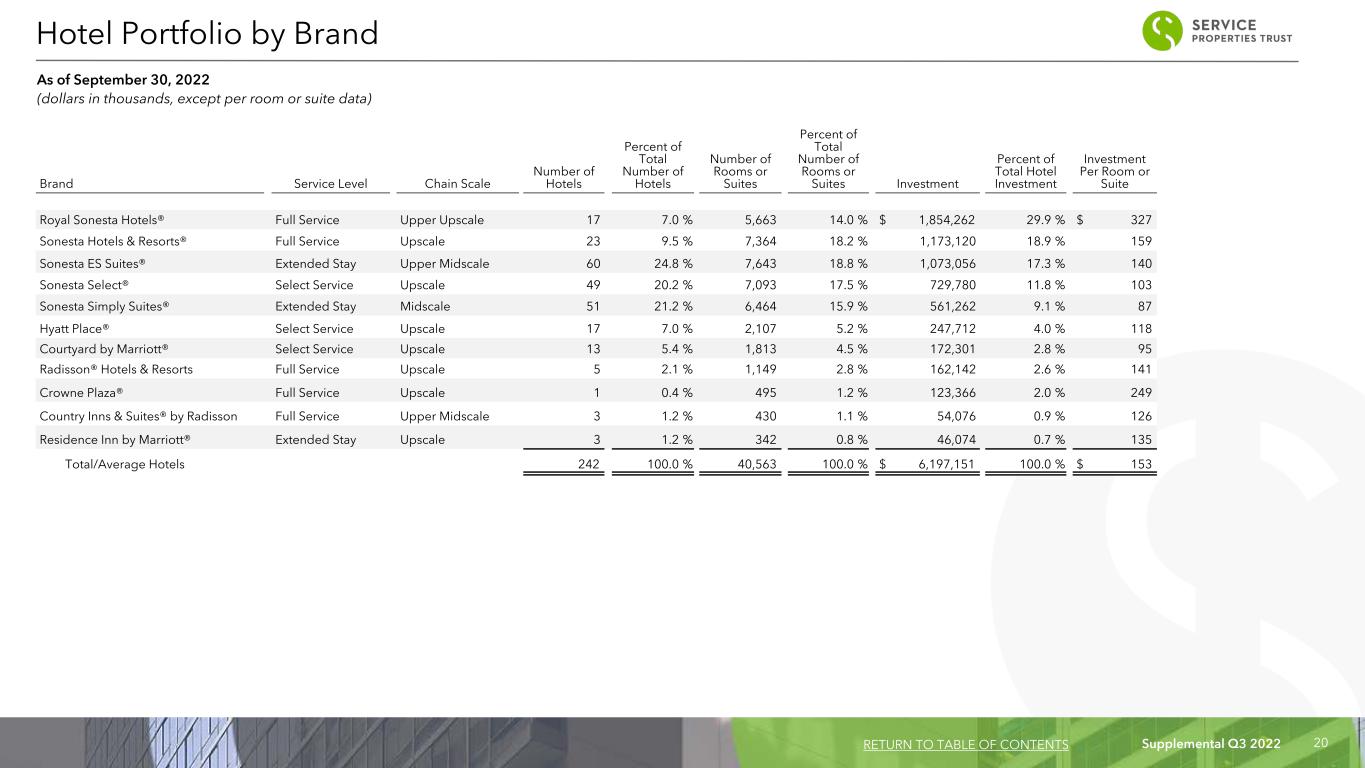
Task: Select the Royal Sonesta Hotels brand name
Action: [x=101, y=219]
